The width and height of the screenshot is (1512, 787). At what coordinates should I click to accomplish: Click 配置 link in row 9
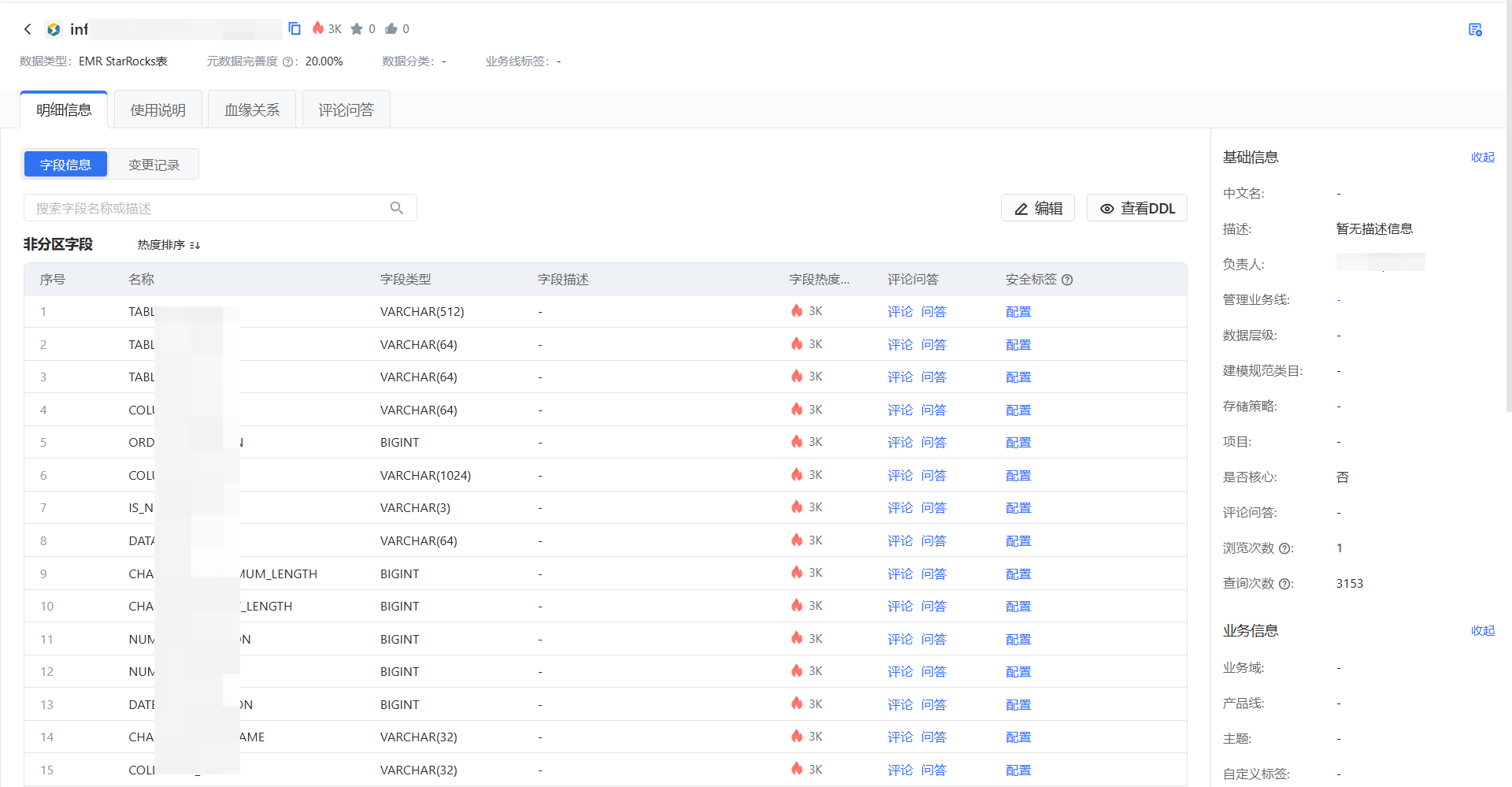coord(1018,574)
